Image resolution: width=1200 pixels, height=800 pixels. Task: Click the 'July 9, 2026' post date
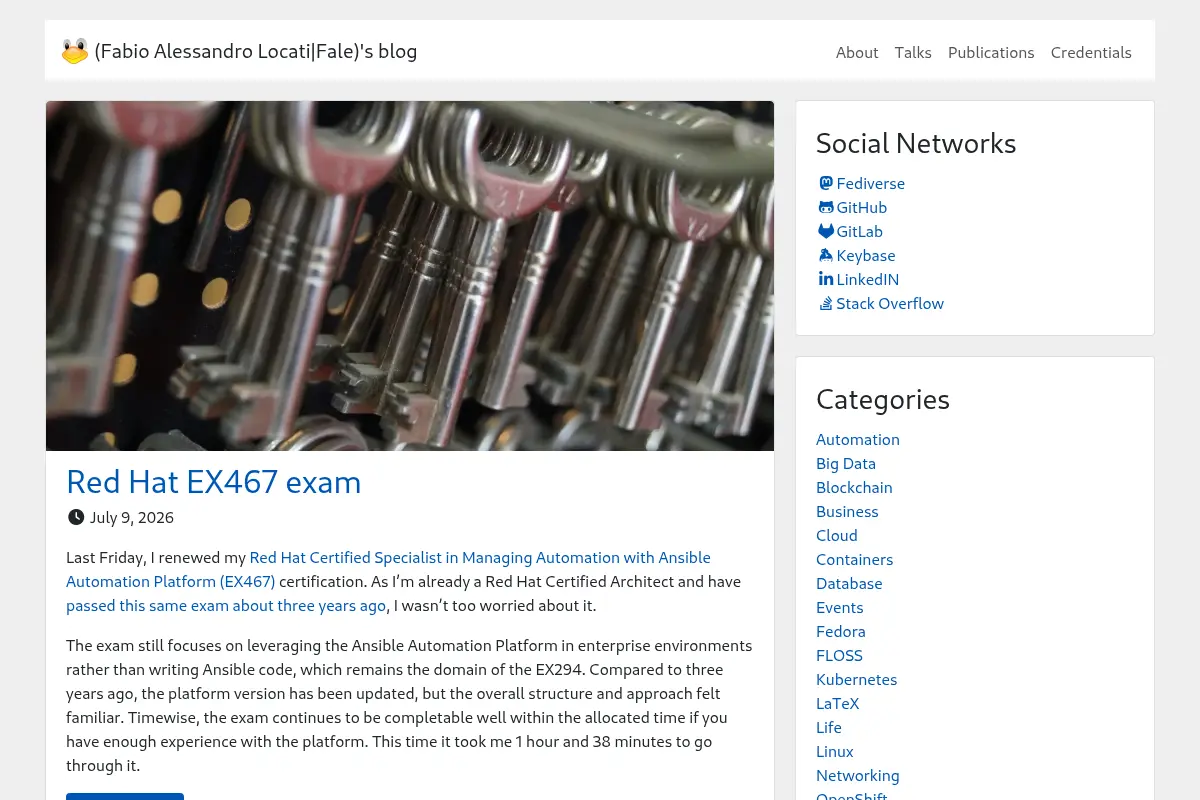coord(132,517)
